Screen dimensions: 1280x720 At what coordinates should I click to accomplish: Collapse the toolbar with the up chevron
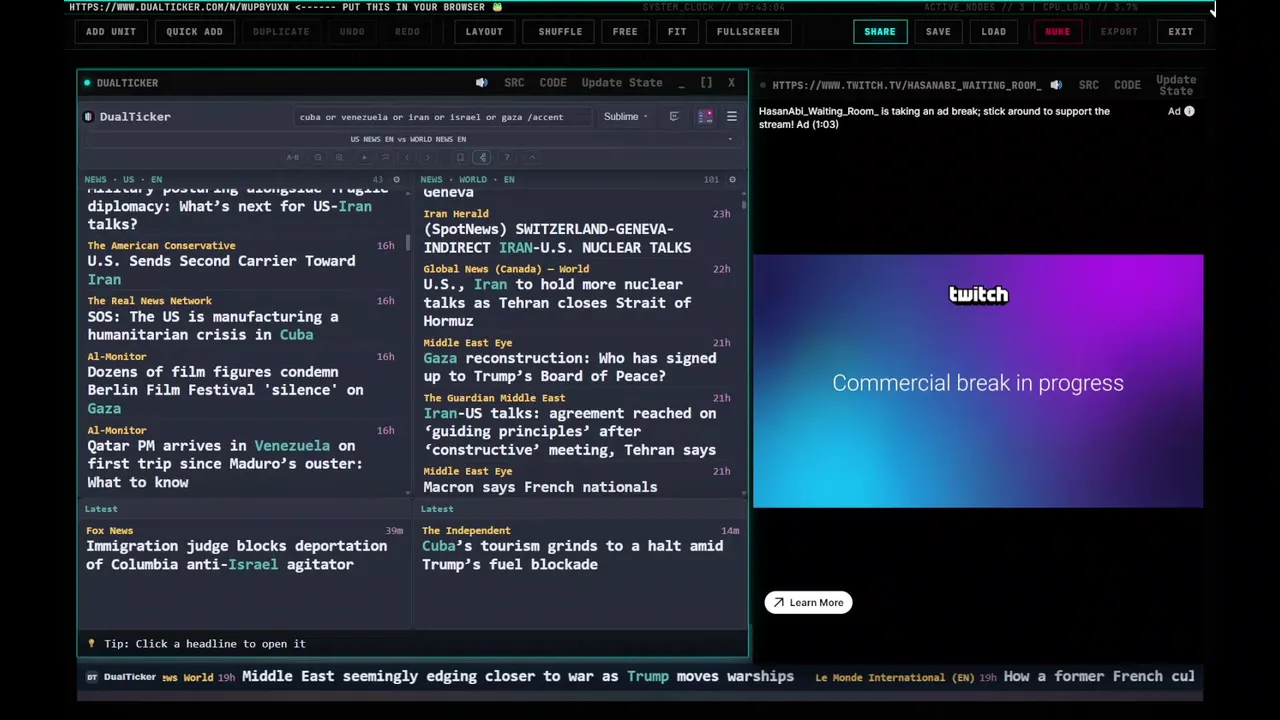532,157
